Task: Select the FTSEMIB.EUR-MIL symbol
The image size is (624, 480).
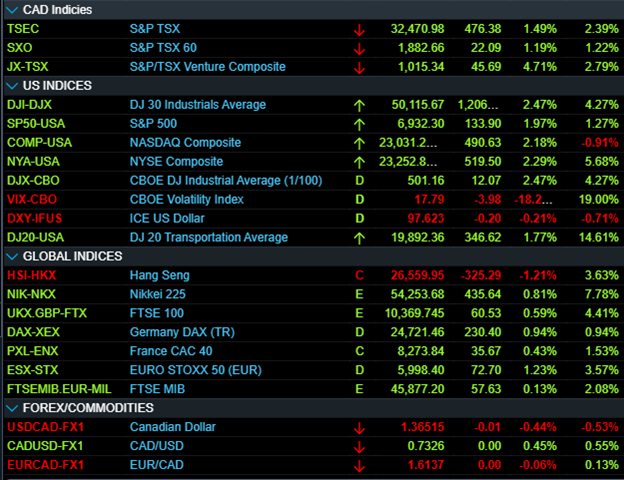Action: [x=60, y=389]
